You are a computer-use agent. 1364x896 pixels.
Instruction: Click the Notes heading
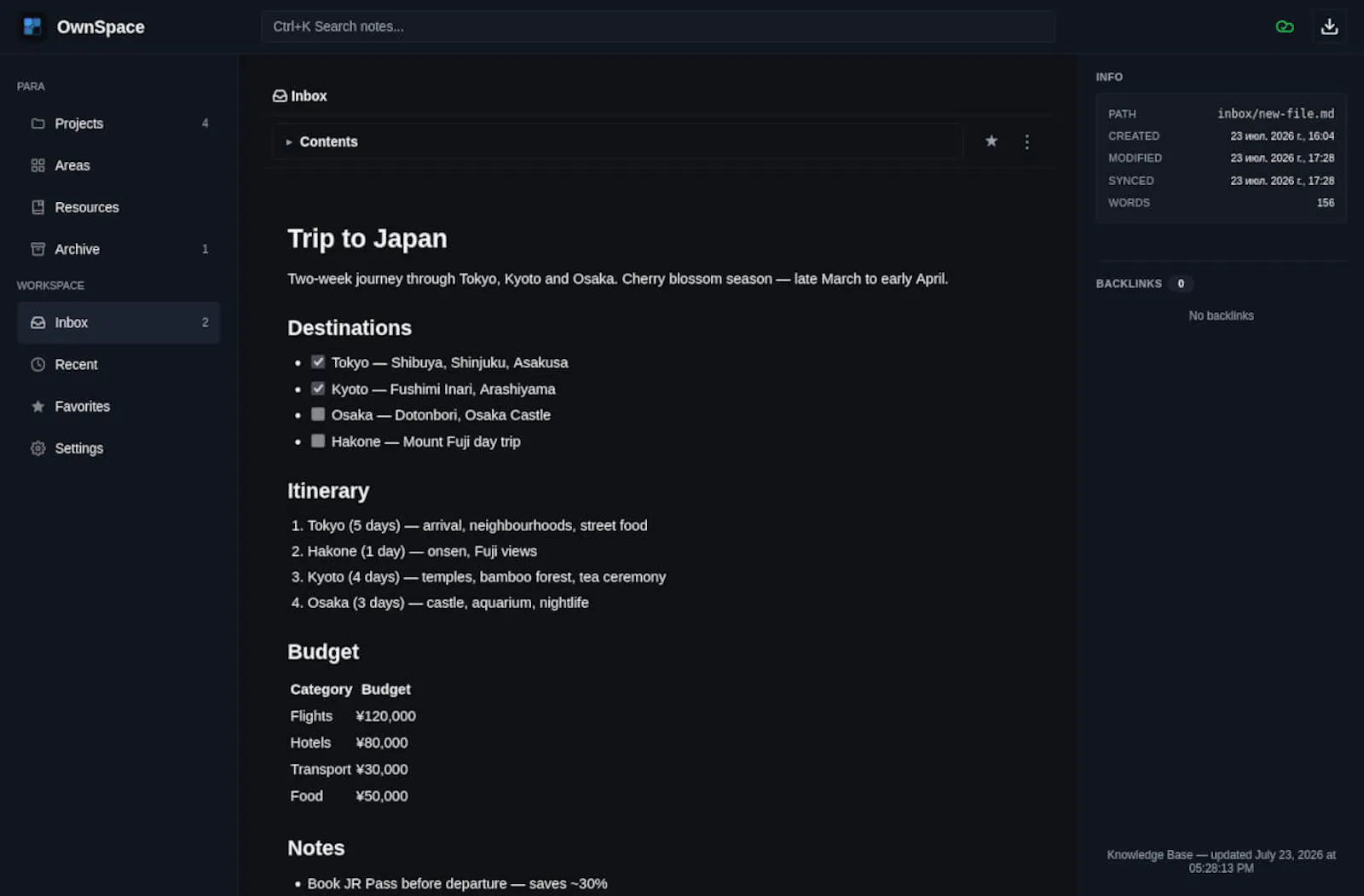(x=315, y=848)
